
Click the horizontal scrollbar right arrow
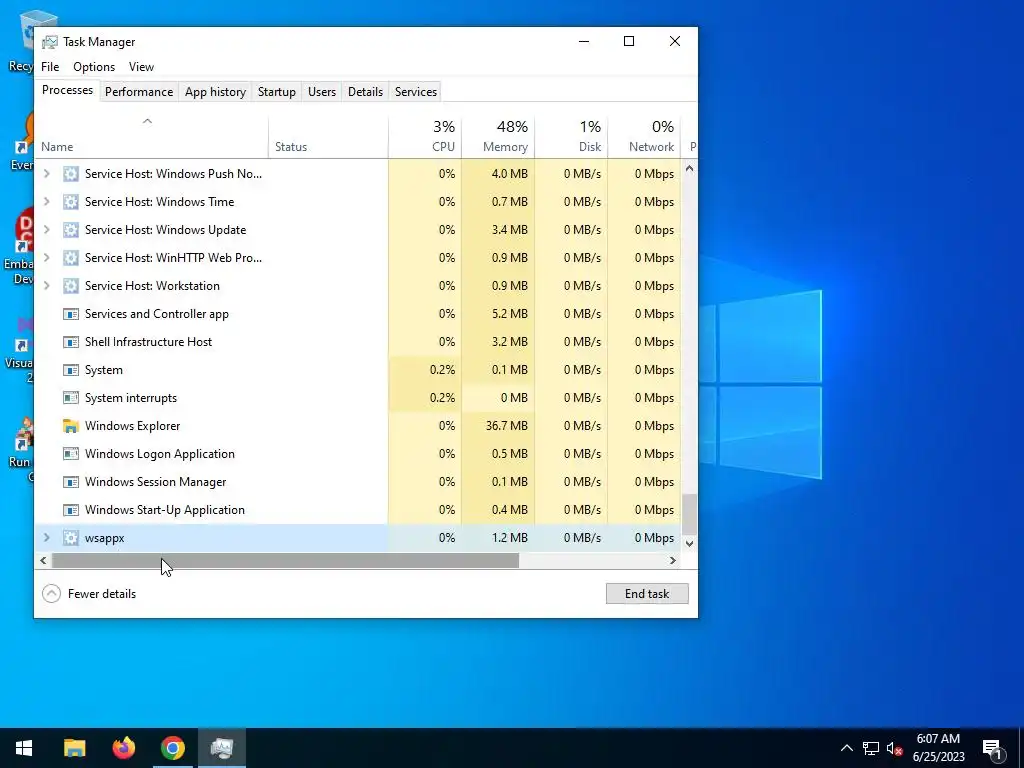pos(673,560)
